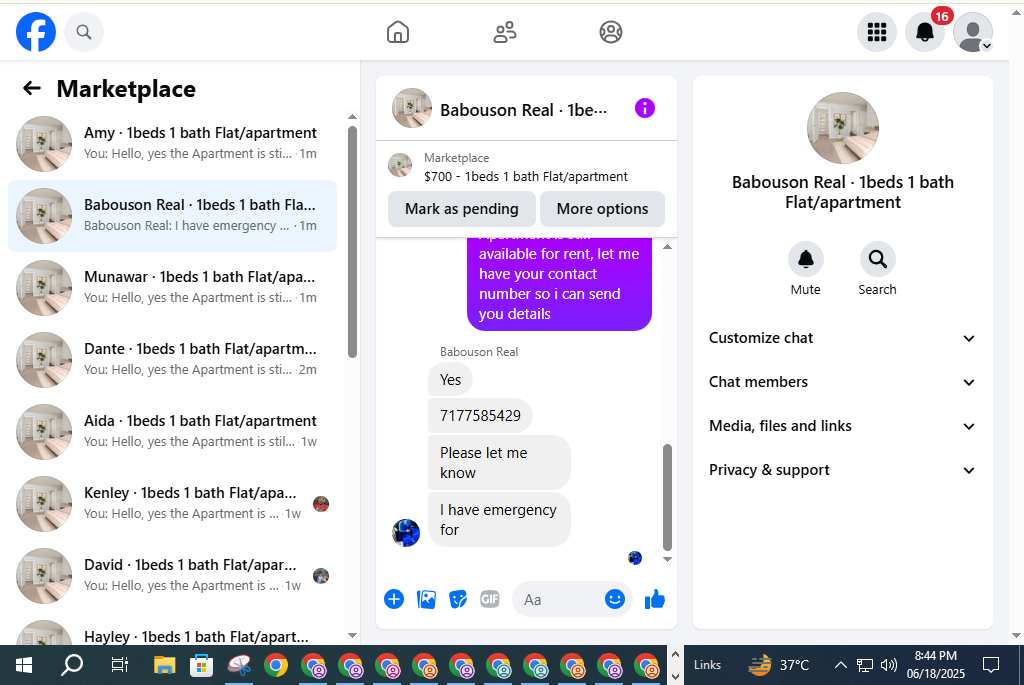This screenshot has width=1024, height=685.
Task: Open the Groups icon in top bar
Action: (x=611, y=32)
